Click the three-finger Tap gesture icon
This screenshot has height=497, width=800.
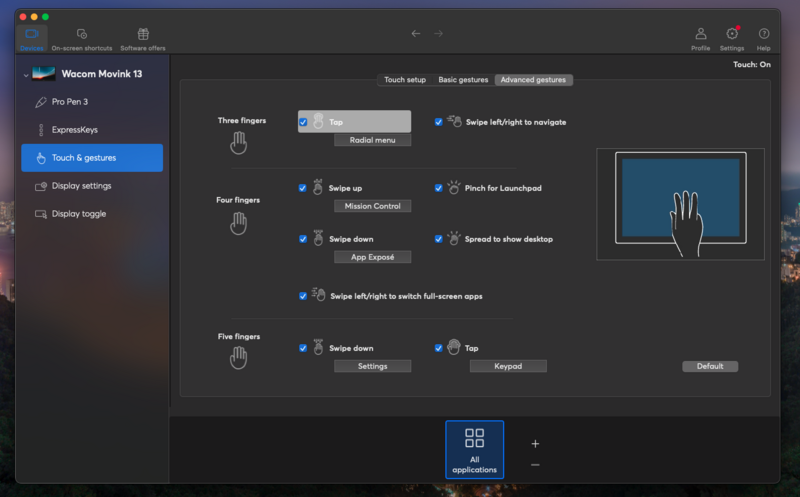coord(318,121)
